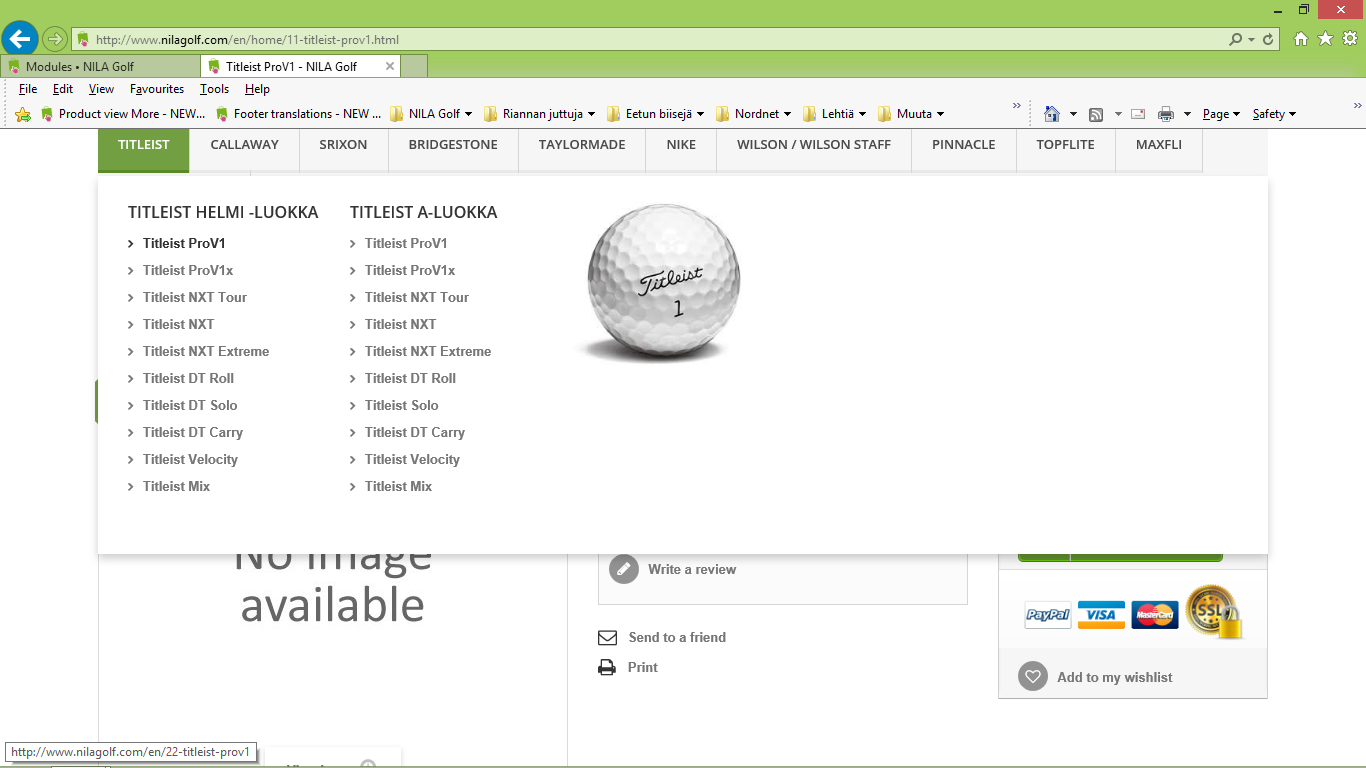The height and width of the screenshot is (768, 1366).
Task: Click the RSS feeds icon in the command bar
Action: tap(1096, 114)
